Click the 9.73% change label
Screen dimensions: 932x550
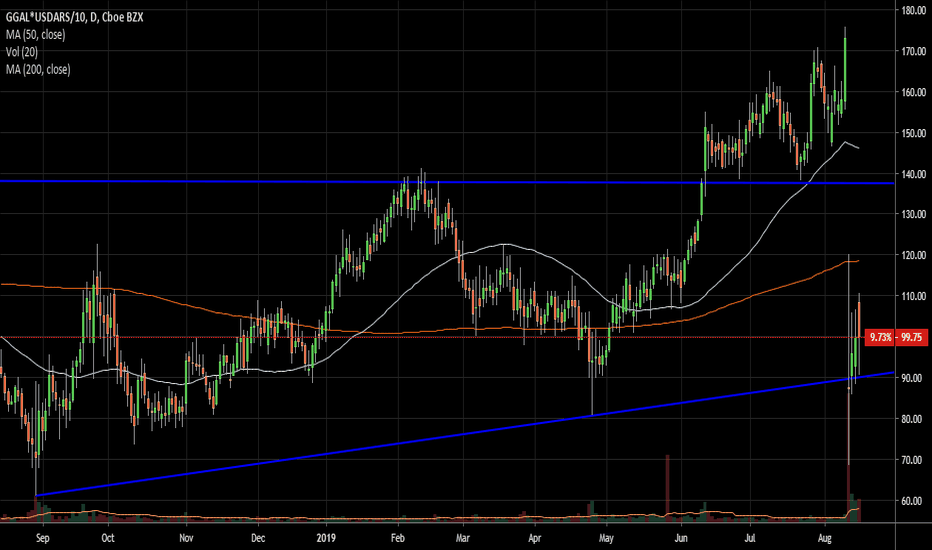(880, 337)
